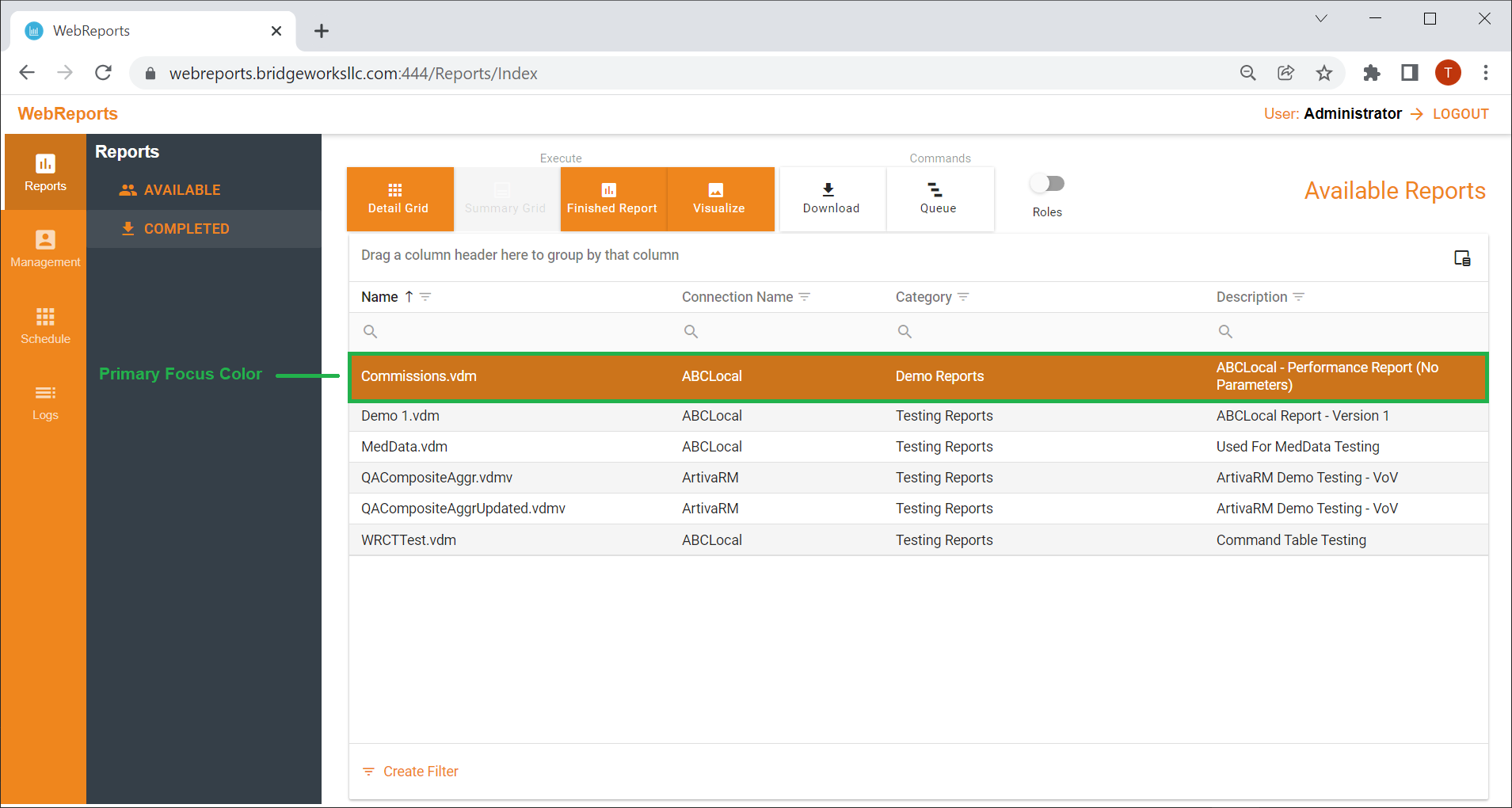Select the Demo 1.vdm report row

[x=919, y=416]
